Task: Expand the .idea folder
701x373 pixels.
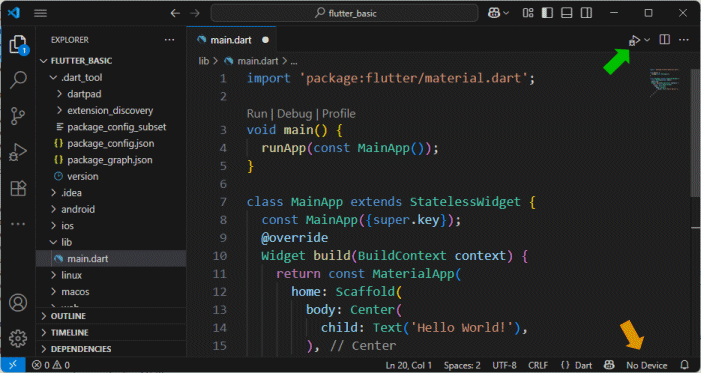Action: point(54,193)
